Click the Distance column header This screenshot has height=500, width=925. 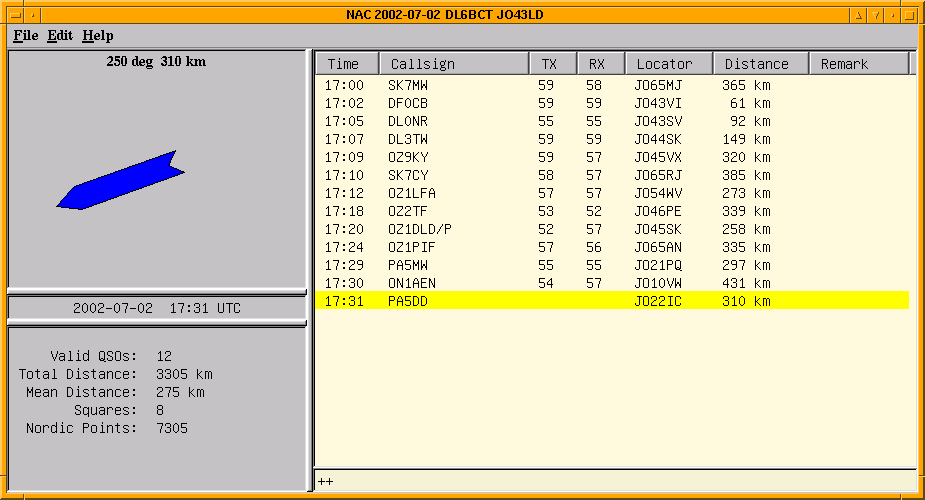(x=760, y=64)
